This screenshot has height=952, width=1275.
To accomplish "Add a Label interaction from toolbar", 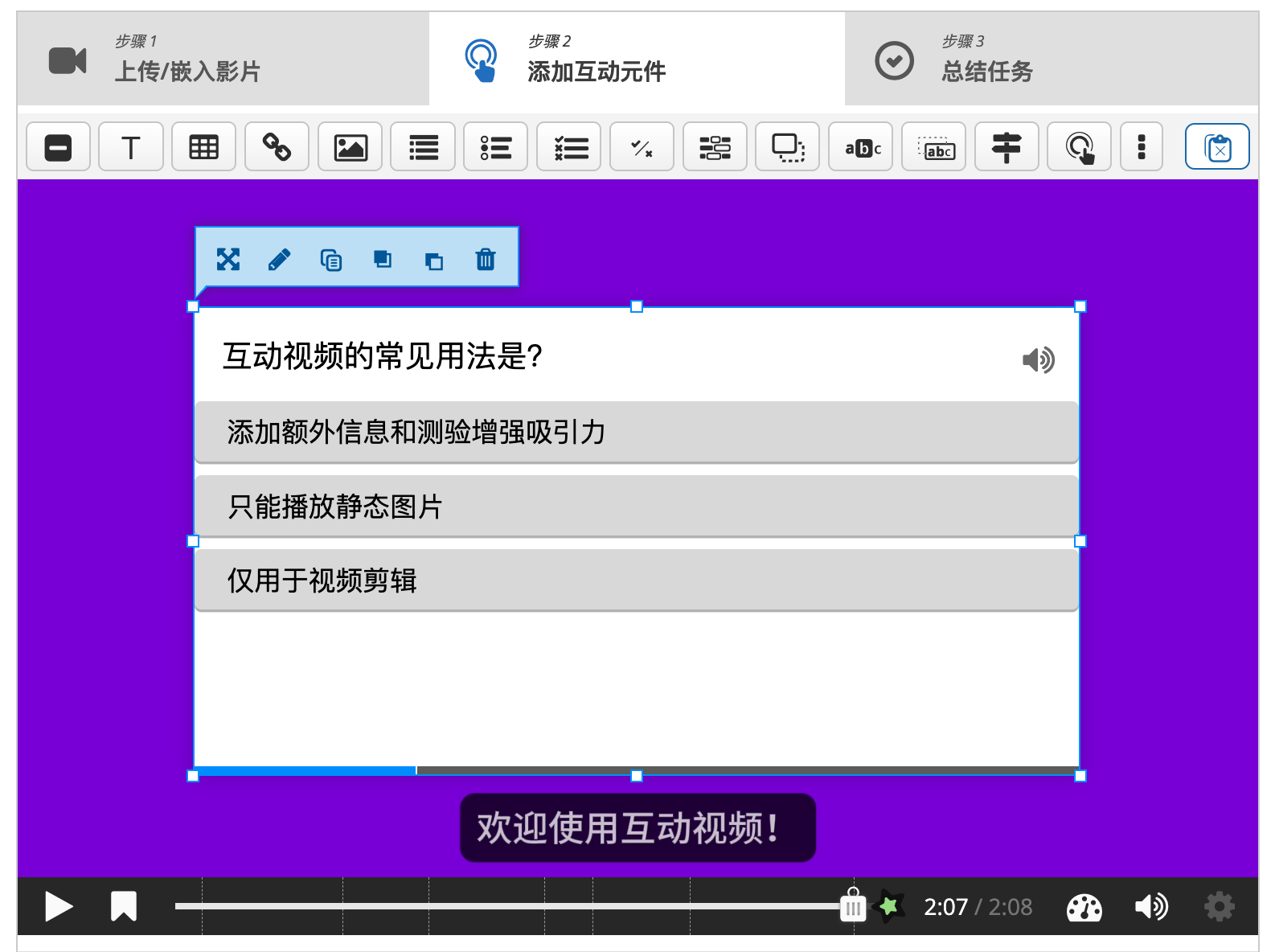I will pos(58,146).
